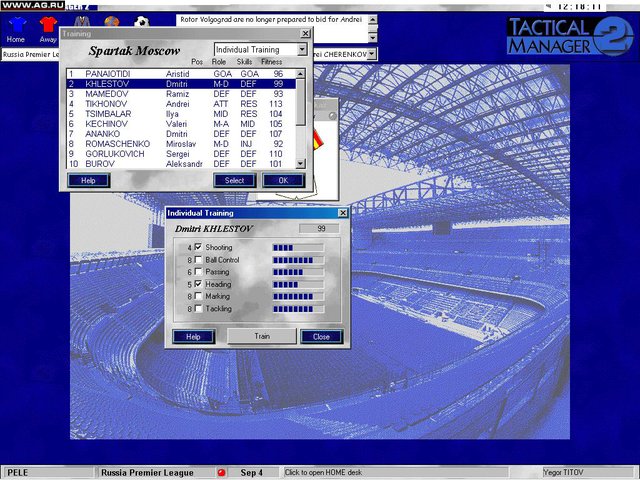Click the red Away shirt icon
The height and width of the screenshot is (480, 640).
tap(46, 24)
